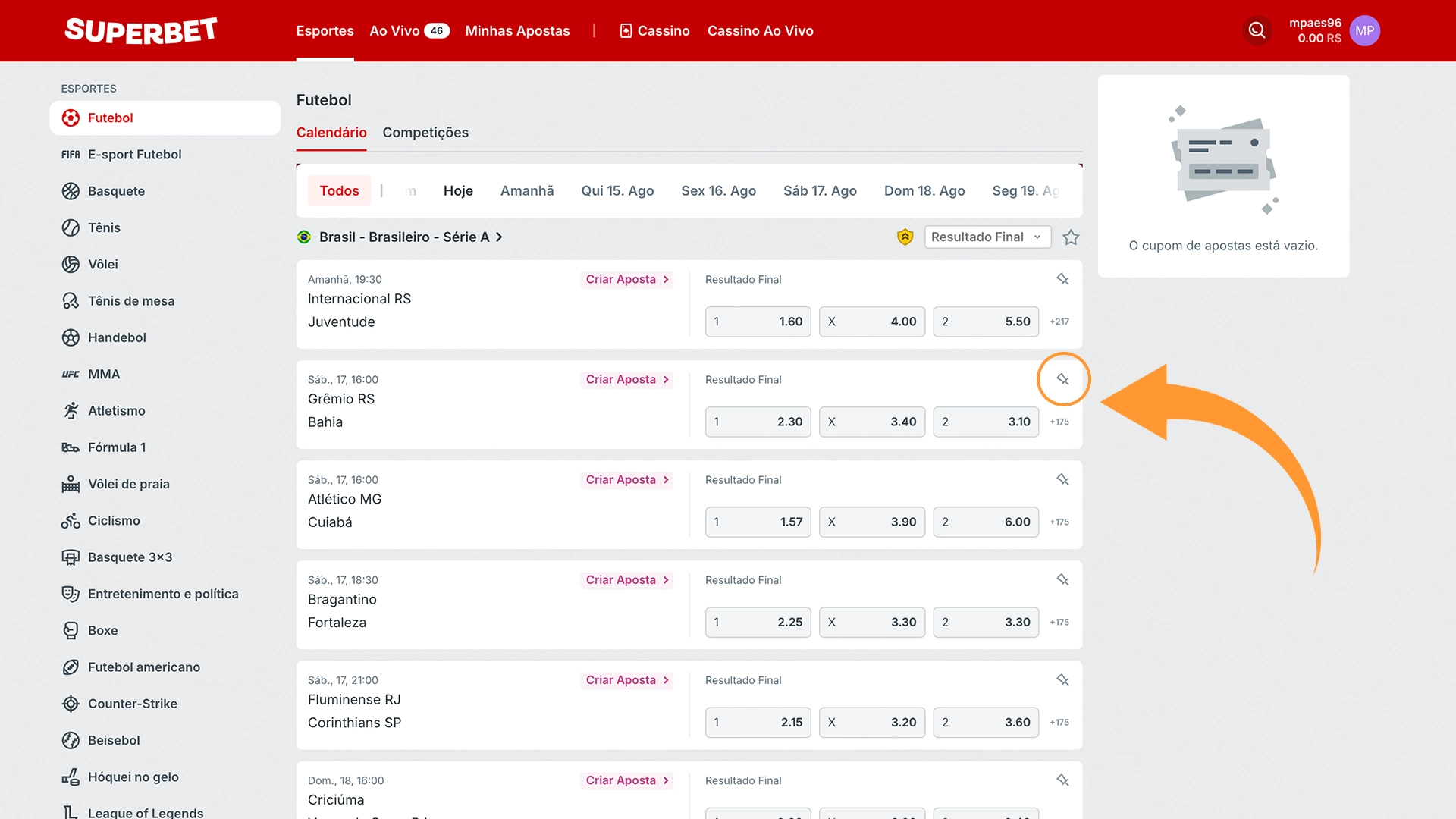
Task: Expand +175 markets for Fluminense match
Action: pyautogui.click(x=1059, y=723)
